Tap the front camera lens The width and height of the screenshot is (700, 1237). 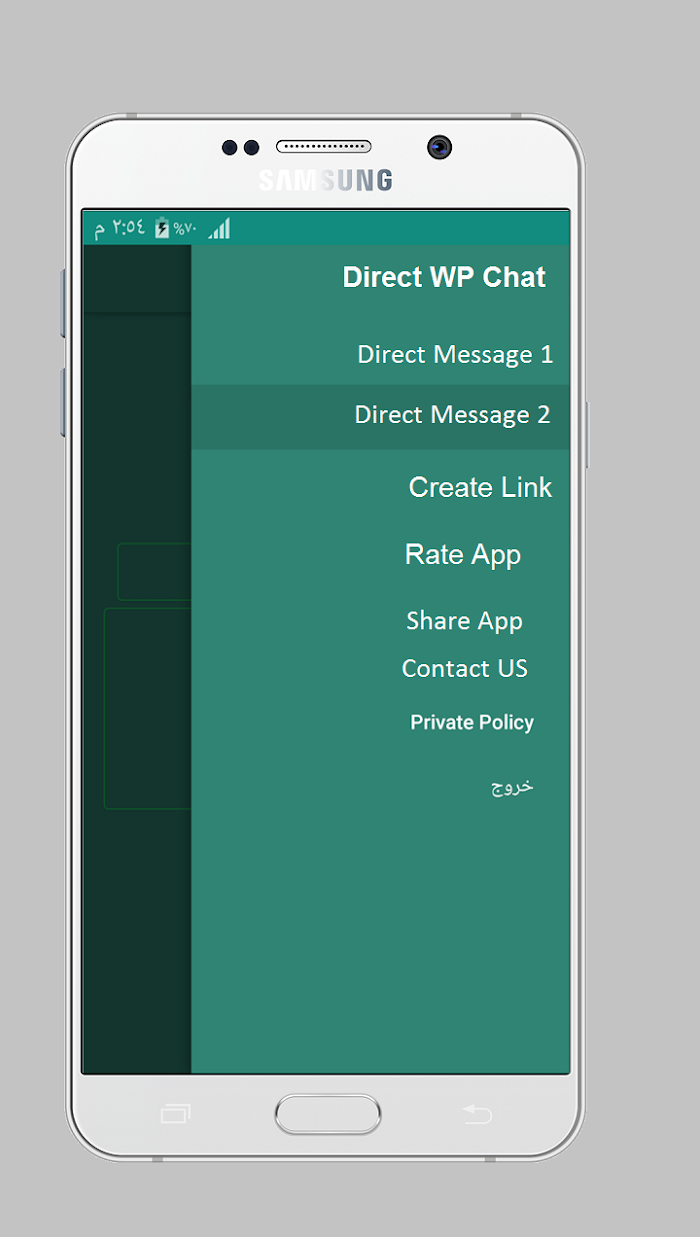pyautogui.click(x=439, y=147)
